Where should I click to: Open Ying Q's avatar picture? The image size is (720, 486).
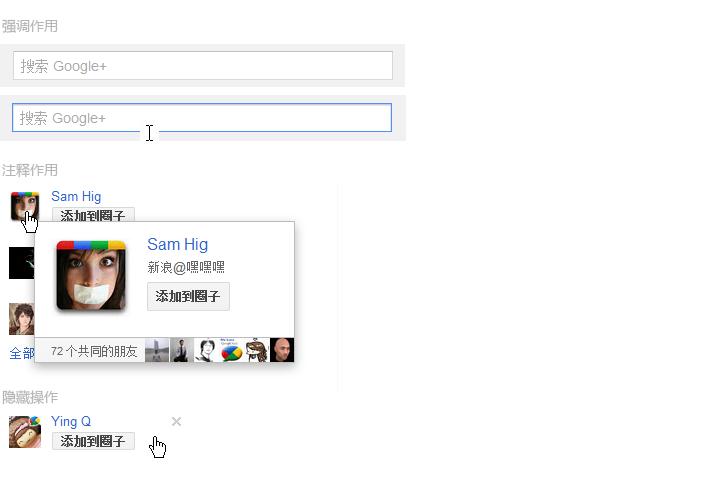25,432
